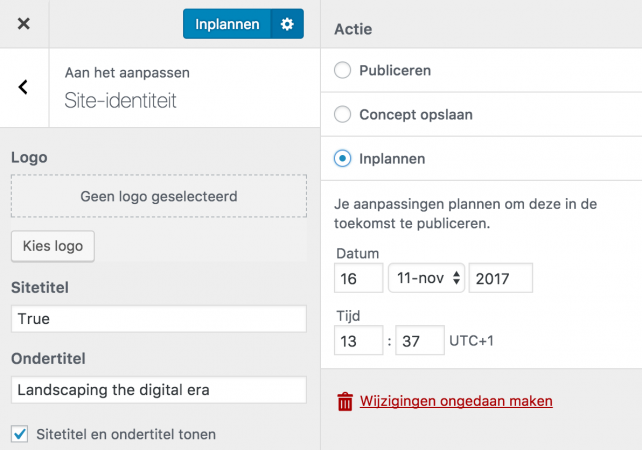The image size is (642, 450).
Task: Click the Aan het aanpassen text
Action: [127, 73]
